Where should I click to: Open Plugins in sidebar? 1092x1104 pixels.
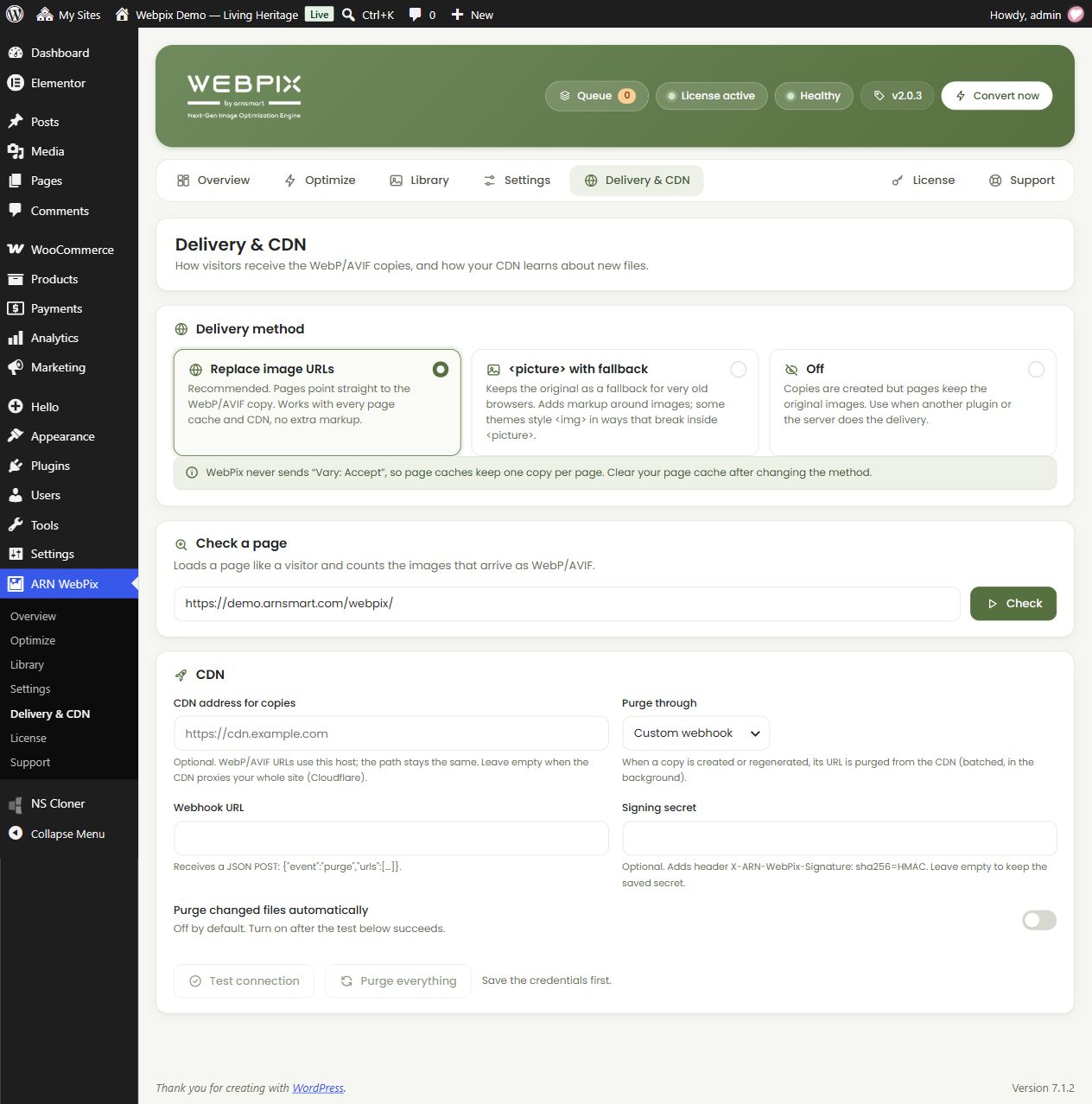pos(69,466)
